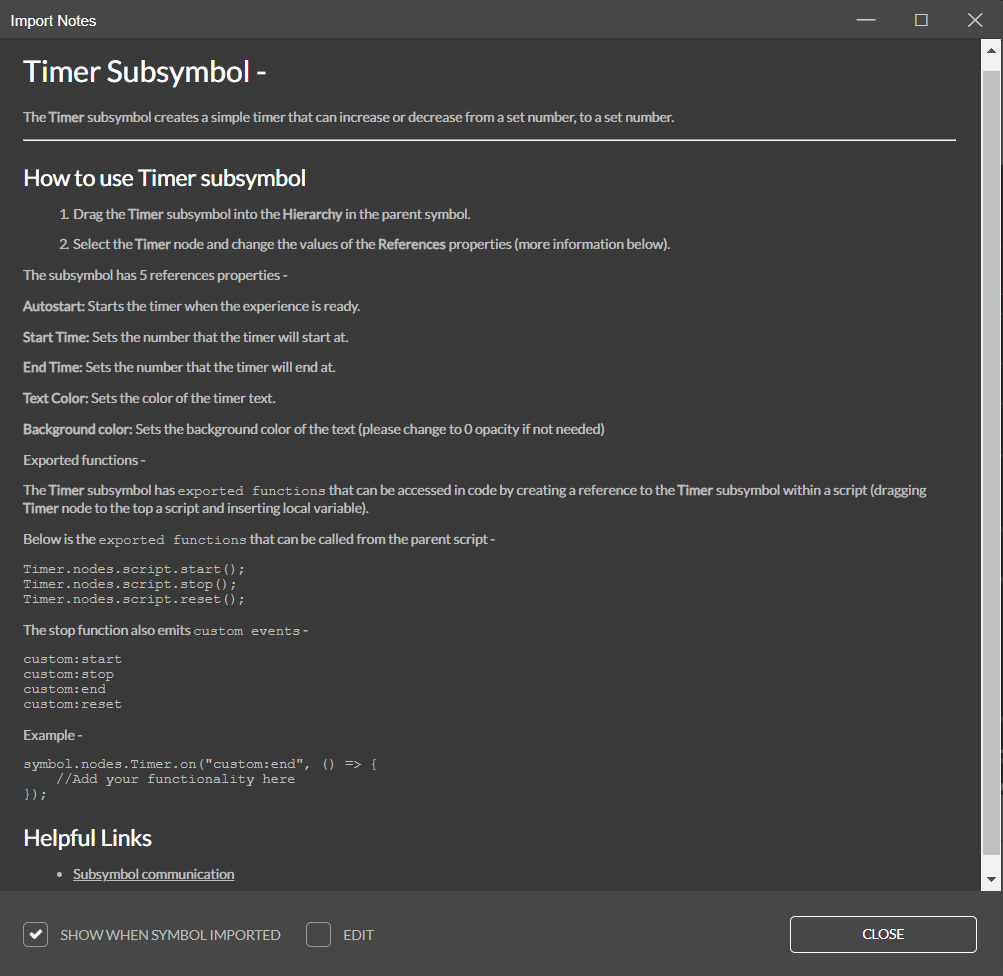Click the How to use Timer subsymbol heading

coord(164,178)
